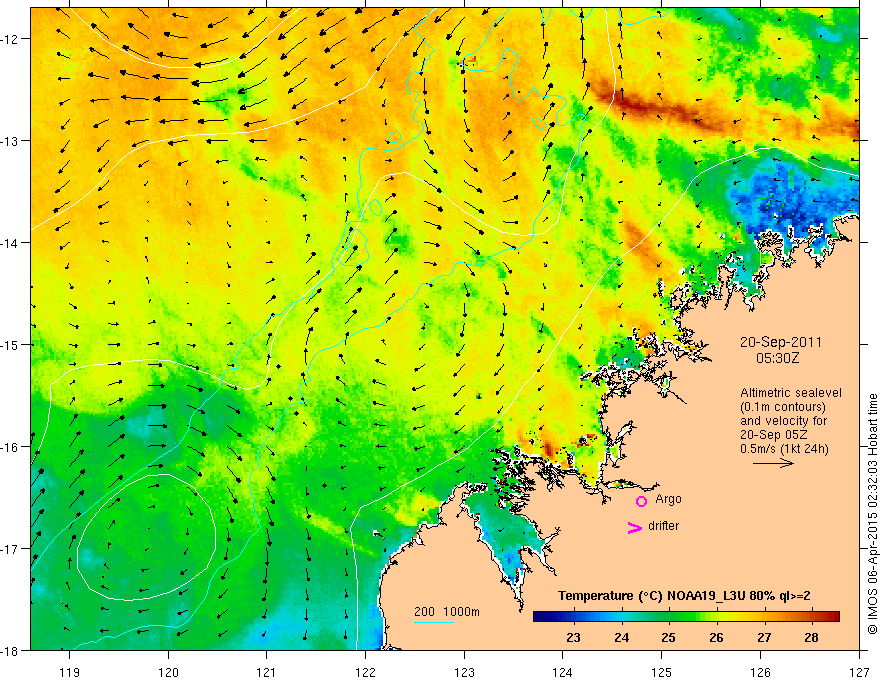Click the 124 longitude axis label
The width and height of the screenshot is (880, 680).
(563, 672)
